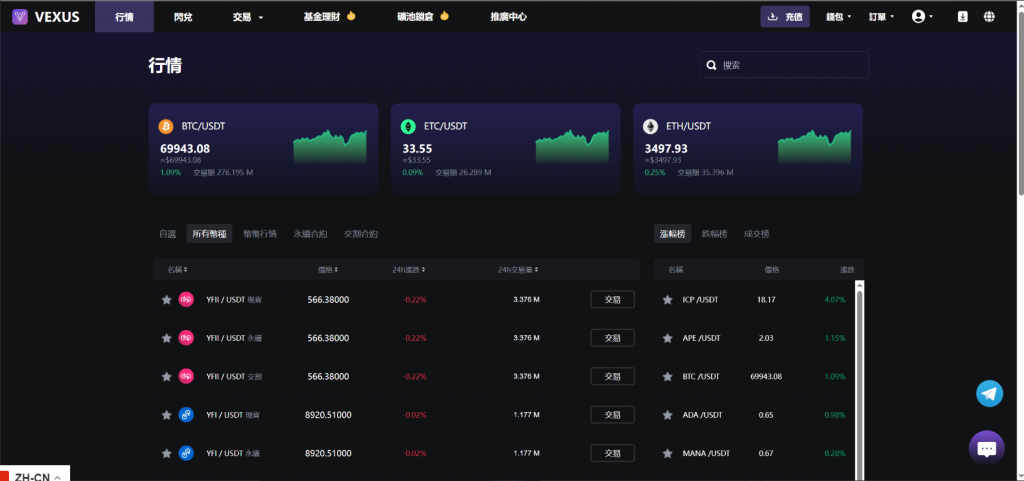1024x481 pixels.
Task: Click the globe language icon
Action: coord(989,17)
